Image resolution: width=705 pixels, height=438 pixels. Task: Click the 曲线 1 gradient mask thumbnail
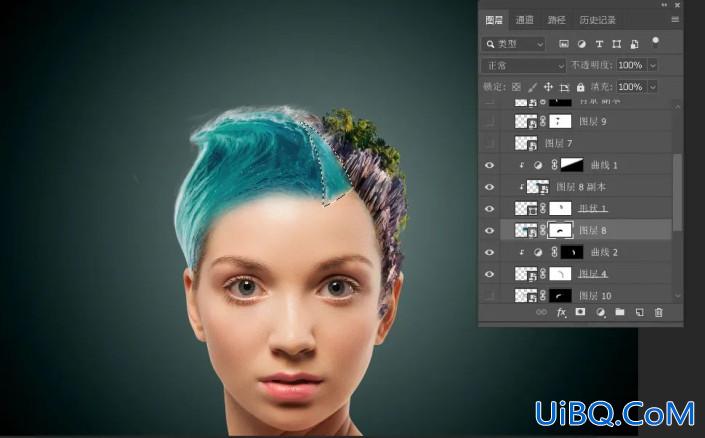point(572,165)
